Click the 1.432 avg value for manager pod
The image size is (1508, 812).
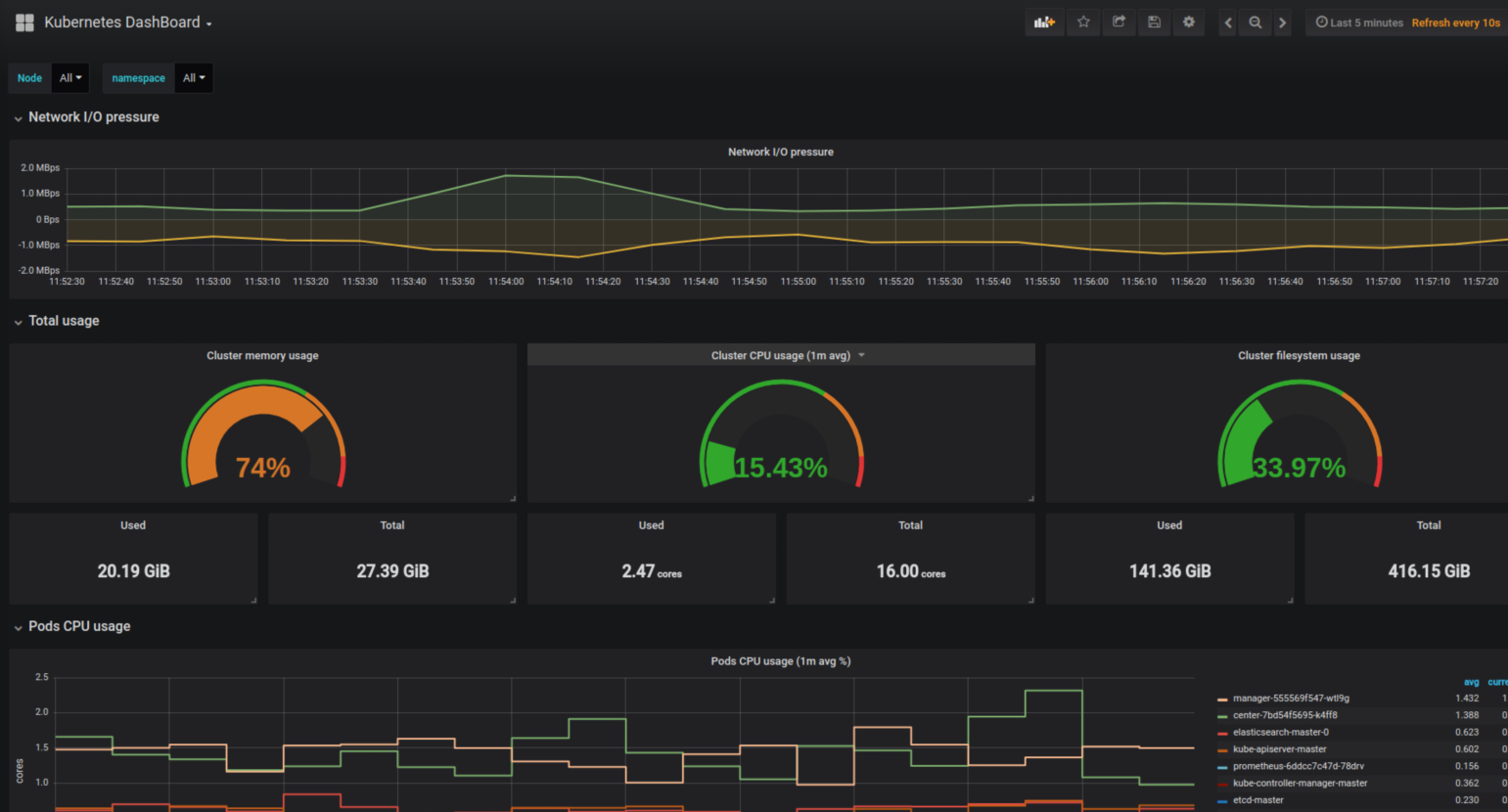tap(1467, 699)
